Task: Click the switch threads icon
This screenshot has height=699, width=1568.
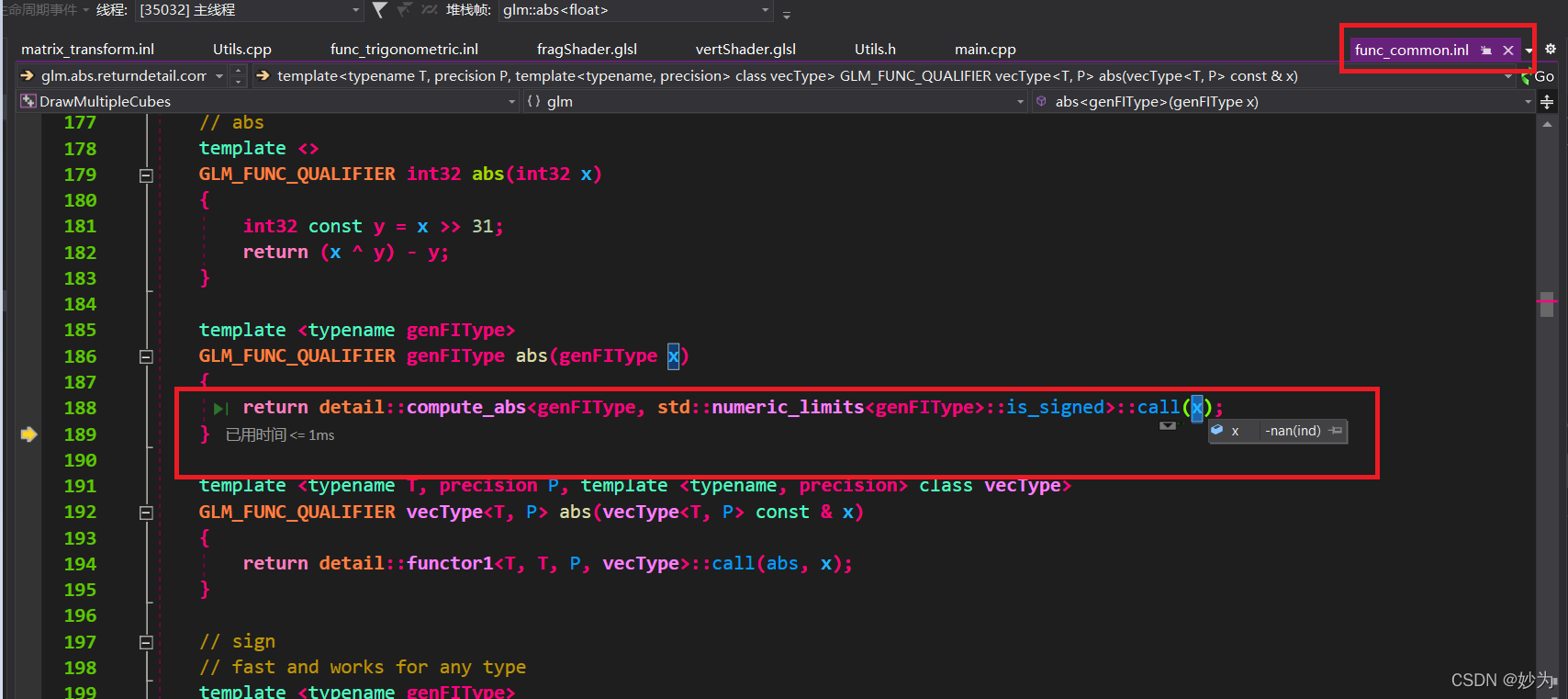Action: tap(429, 10)
